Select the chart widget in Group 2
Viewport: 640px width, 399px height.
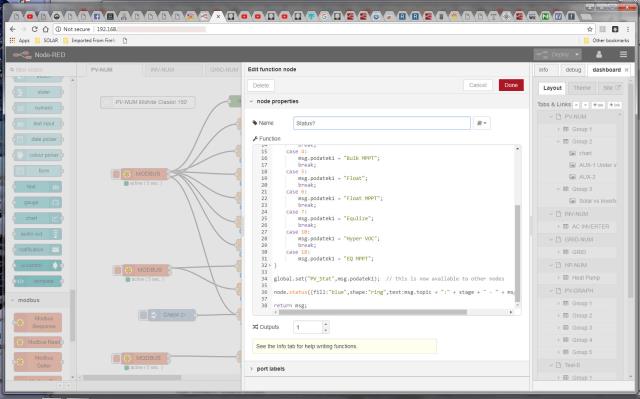[585, 153]
